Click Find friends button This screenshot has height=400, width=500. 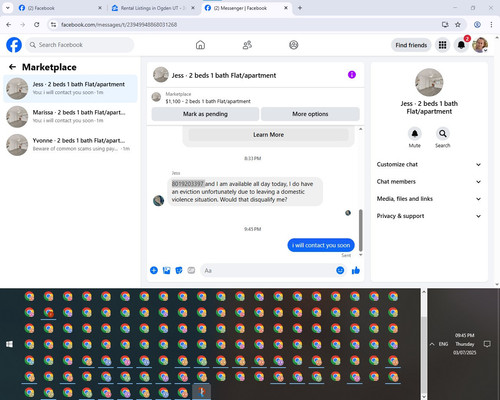click(411, 45)
